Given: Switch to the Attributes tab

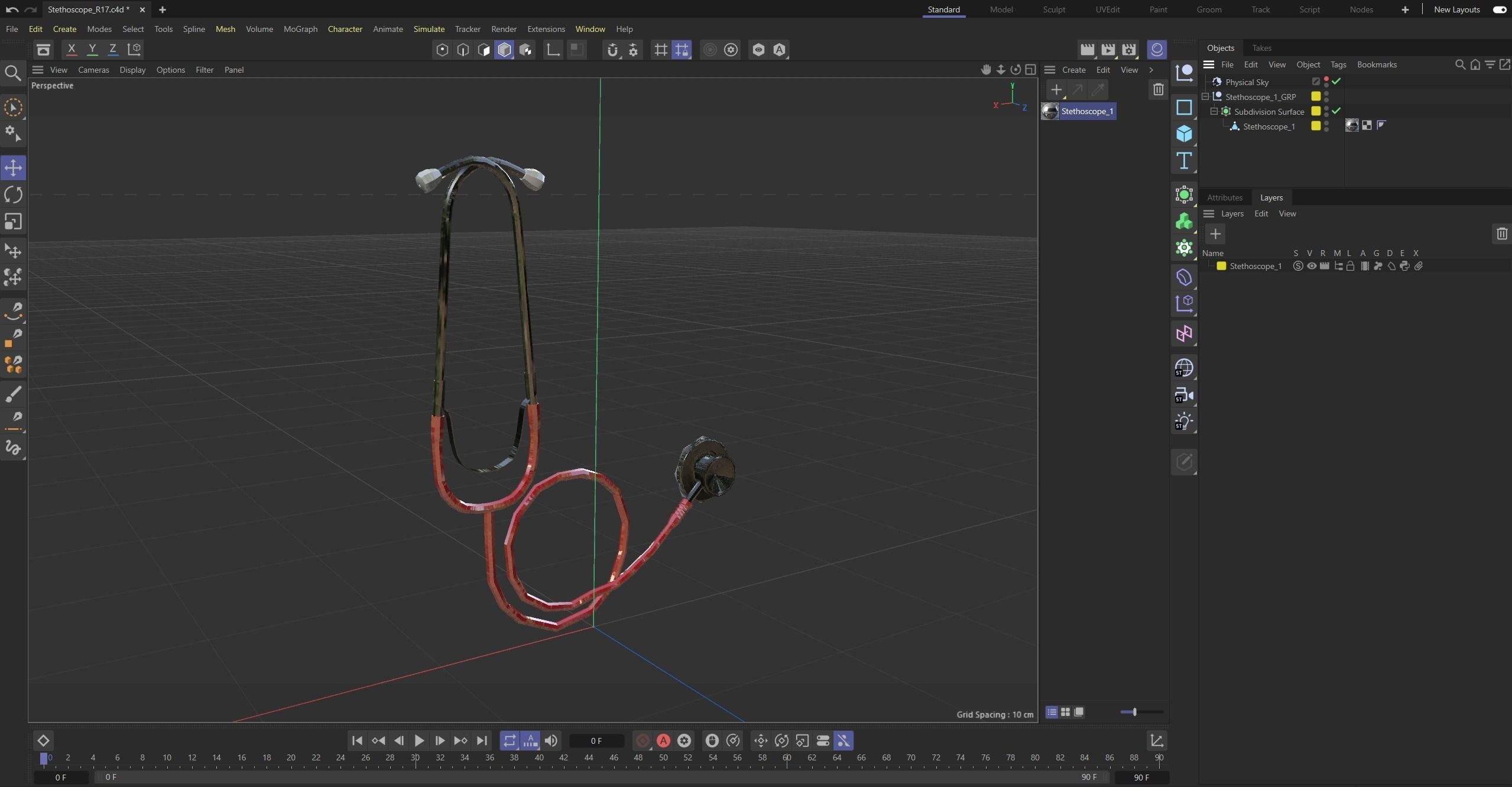Looking at the screenshot, I should pyautogui.click(x=1224, y=197).
